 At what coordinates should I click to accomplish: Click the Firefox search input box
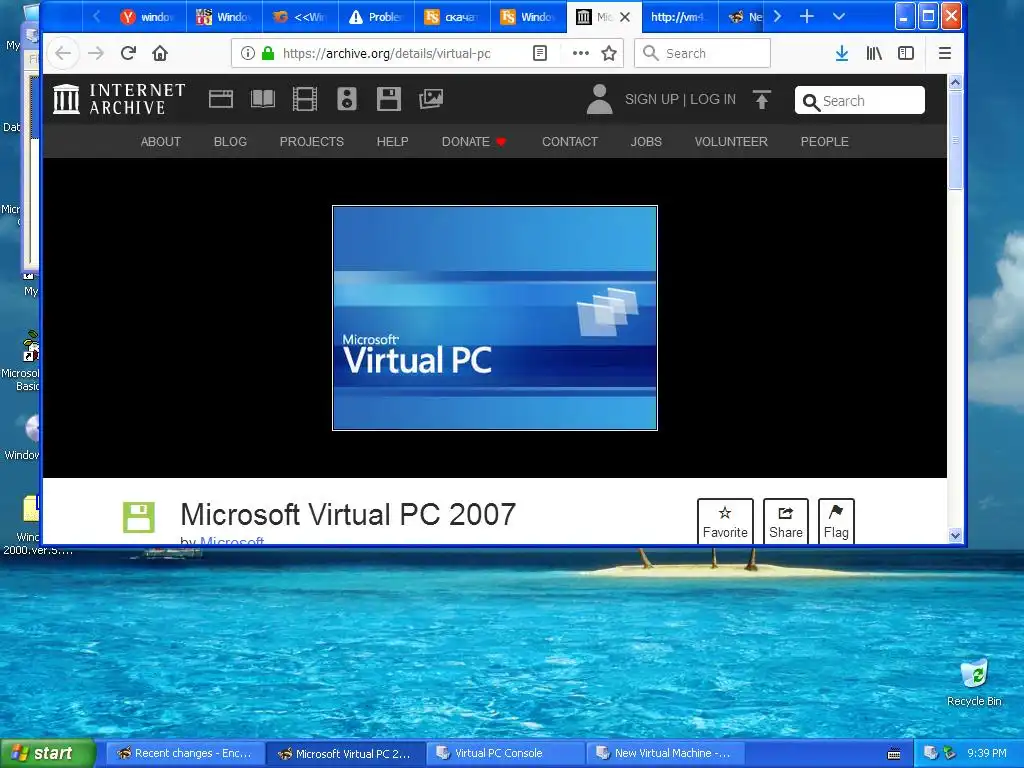point(702,54)
